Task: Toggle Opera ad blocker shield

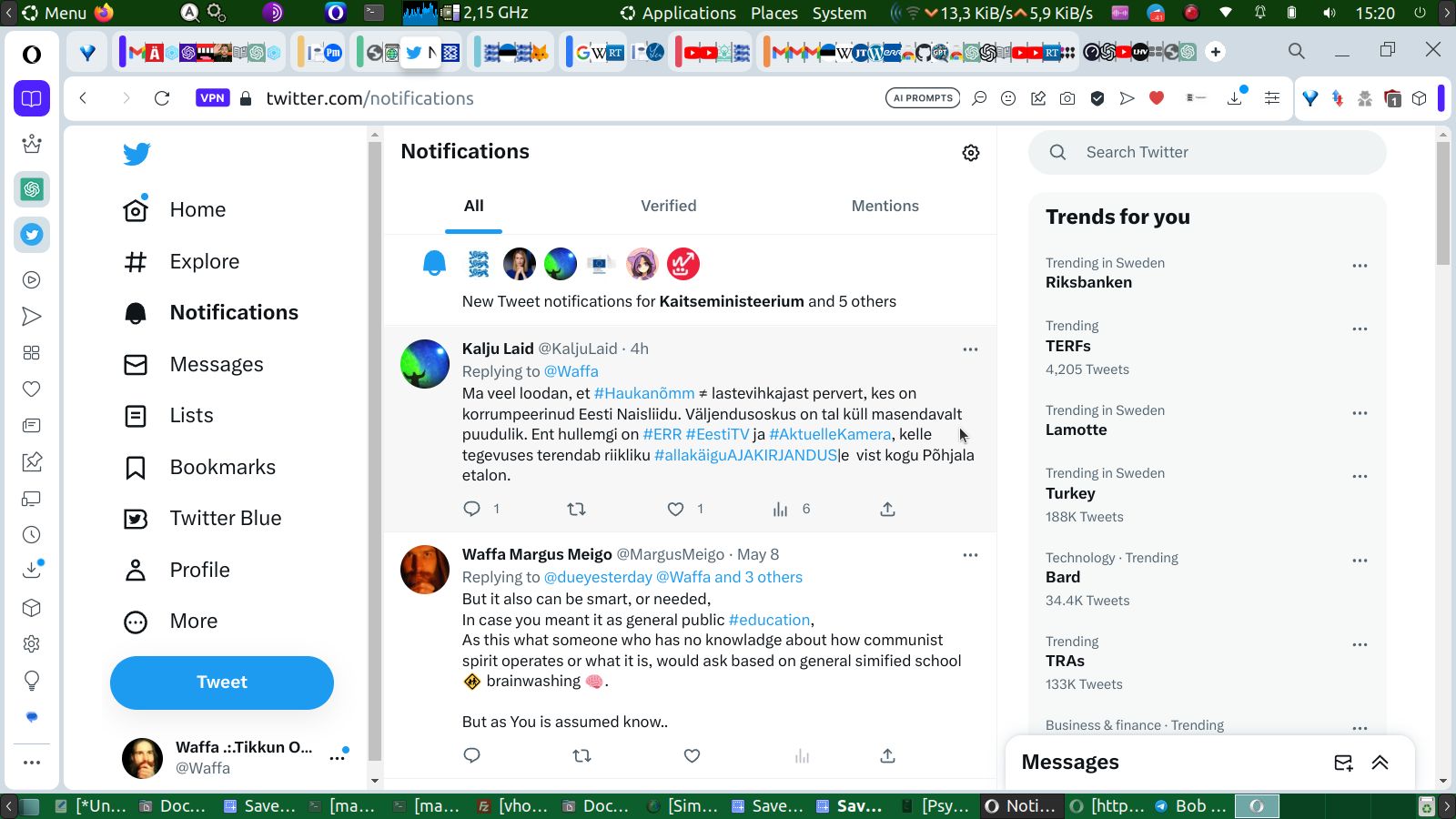Action: 1097,98
